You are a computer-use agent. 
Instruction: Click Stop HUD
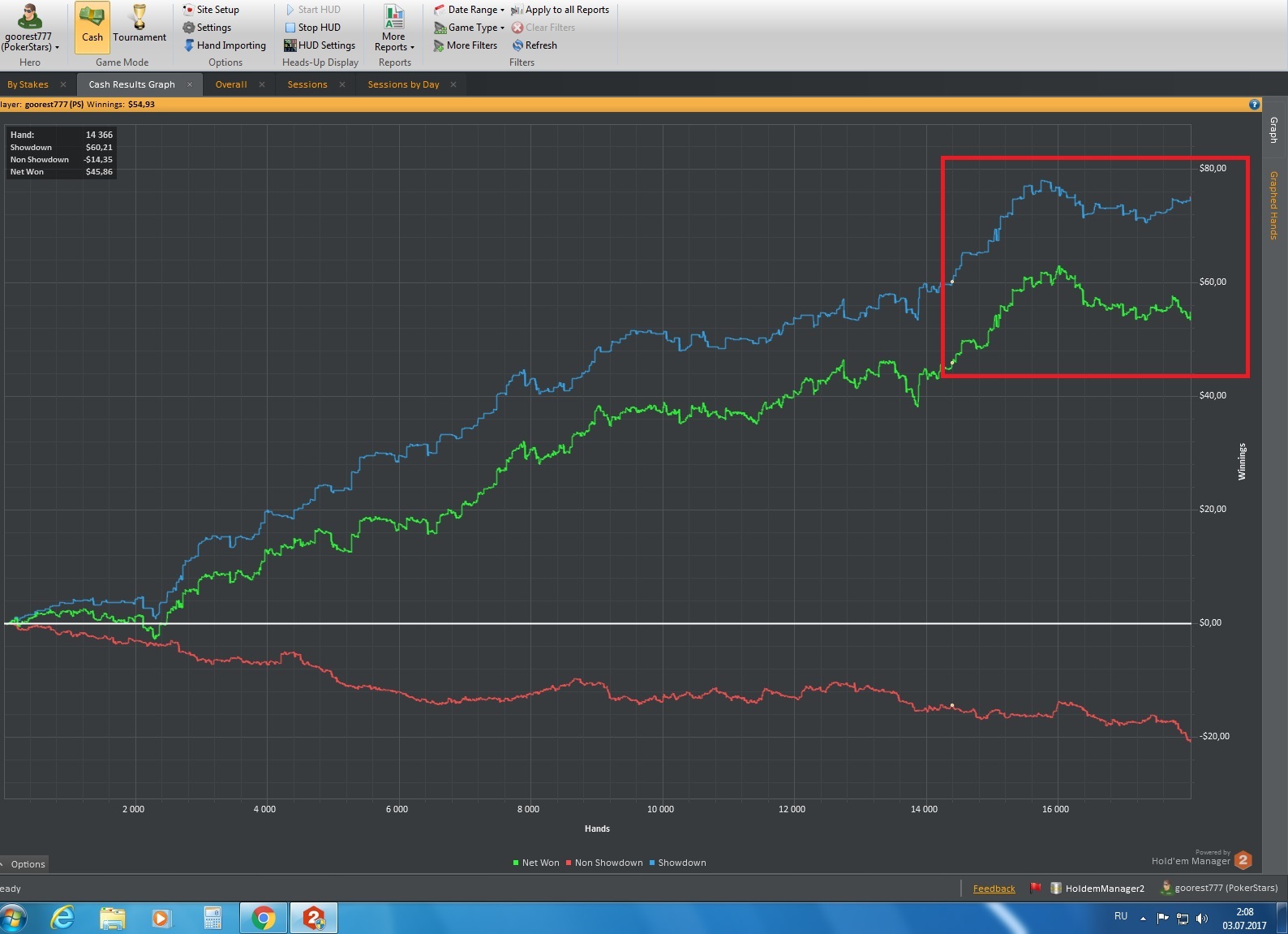(x=312, y=28)
